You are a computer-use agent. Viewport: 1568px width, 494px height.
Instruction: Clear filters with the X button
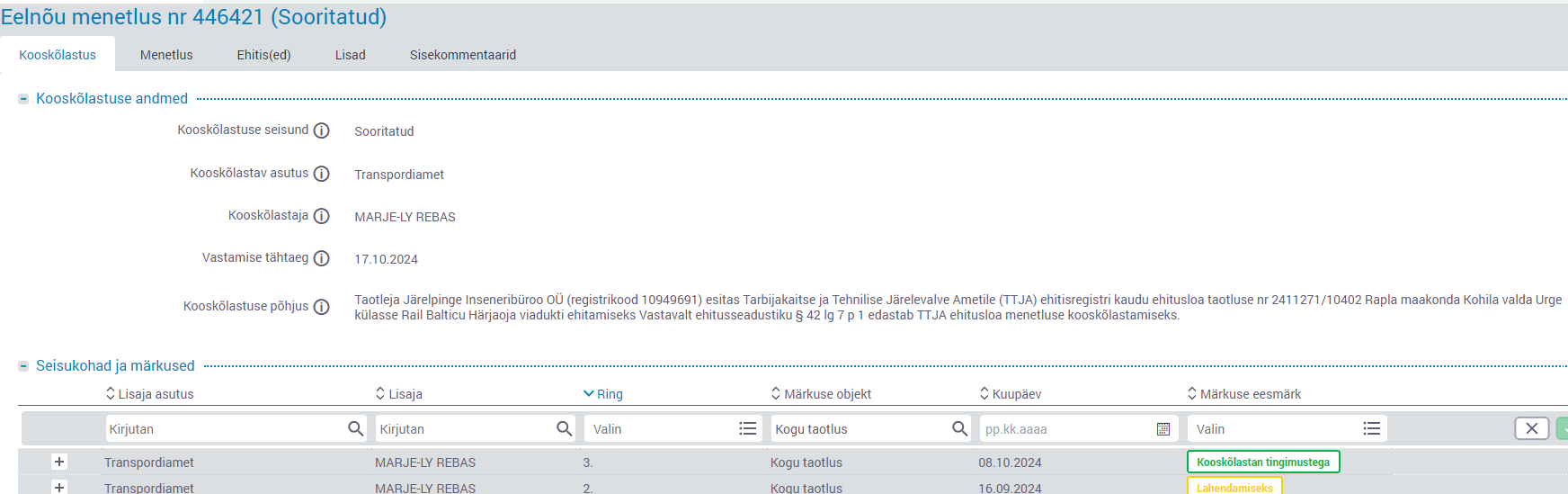(1532, 428)
